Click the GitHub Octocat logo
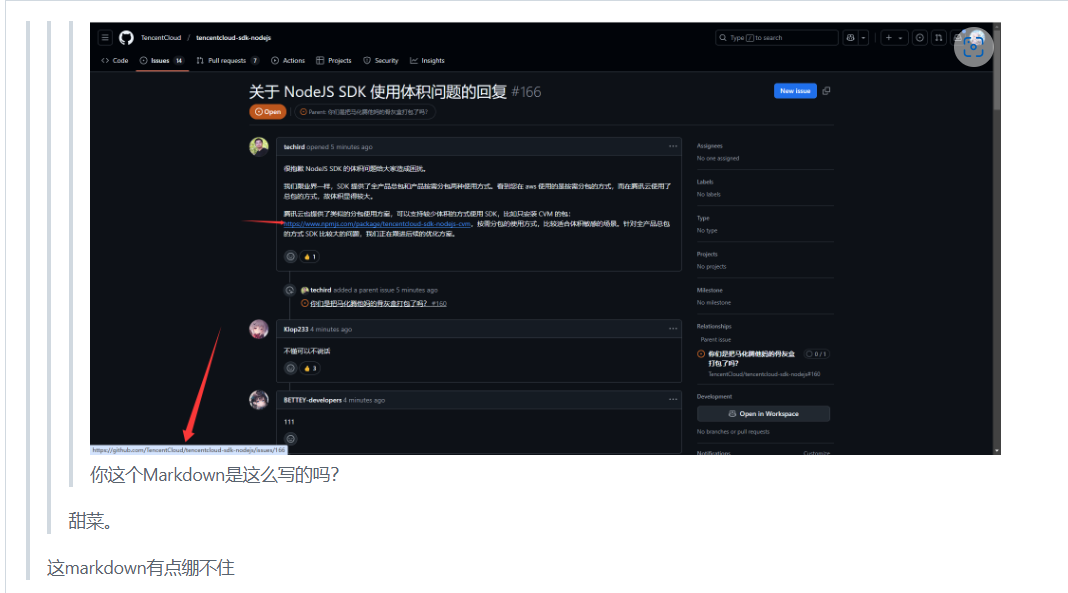This screenshot has width=1068, height=593. click(x=126, y=37)
